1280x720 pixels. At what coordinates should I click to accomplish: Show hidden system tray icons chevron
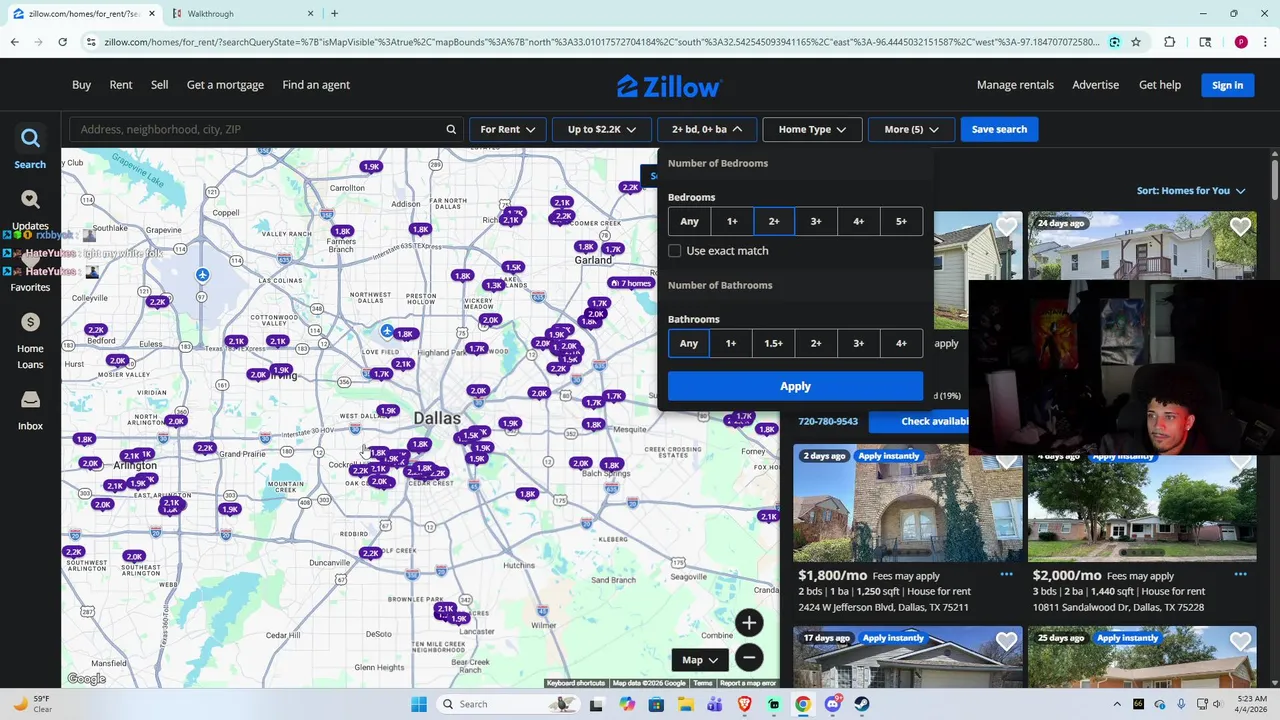pos(1117,704)
